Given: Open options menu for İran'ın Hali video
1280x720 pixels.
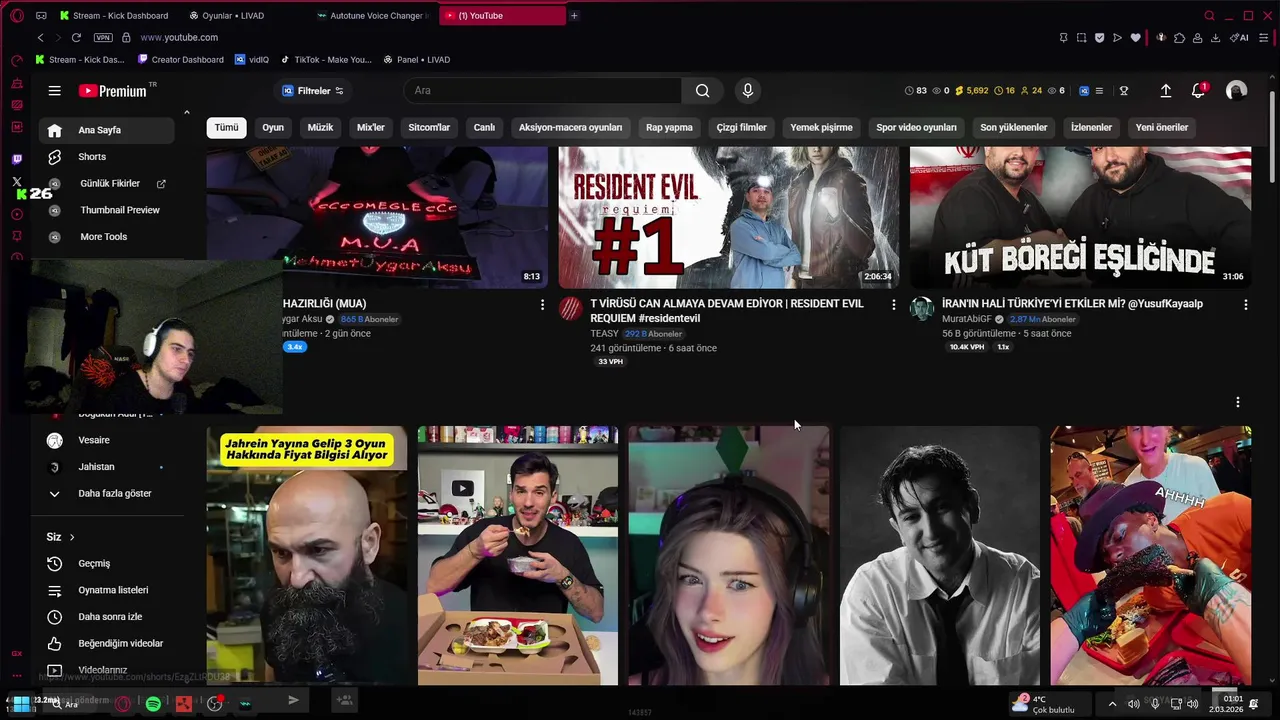Looking at the screenshot, I should 1246,305.
